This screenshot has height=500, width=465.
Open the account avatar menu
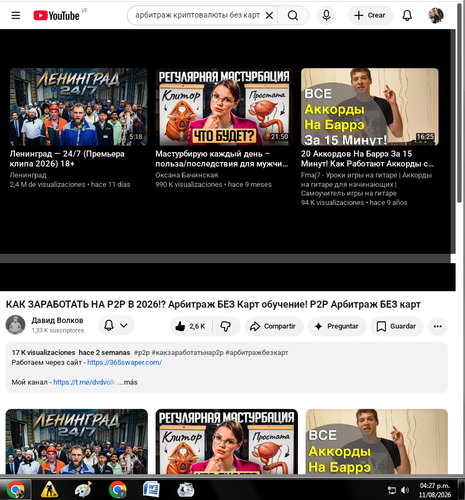pos(436,15)
